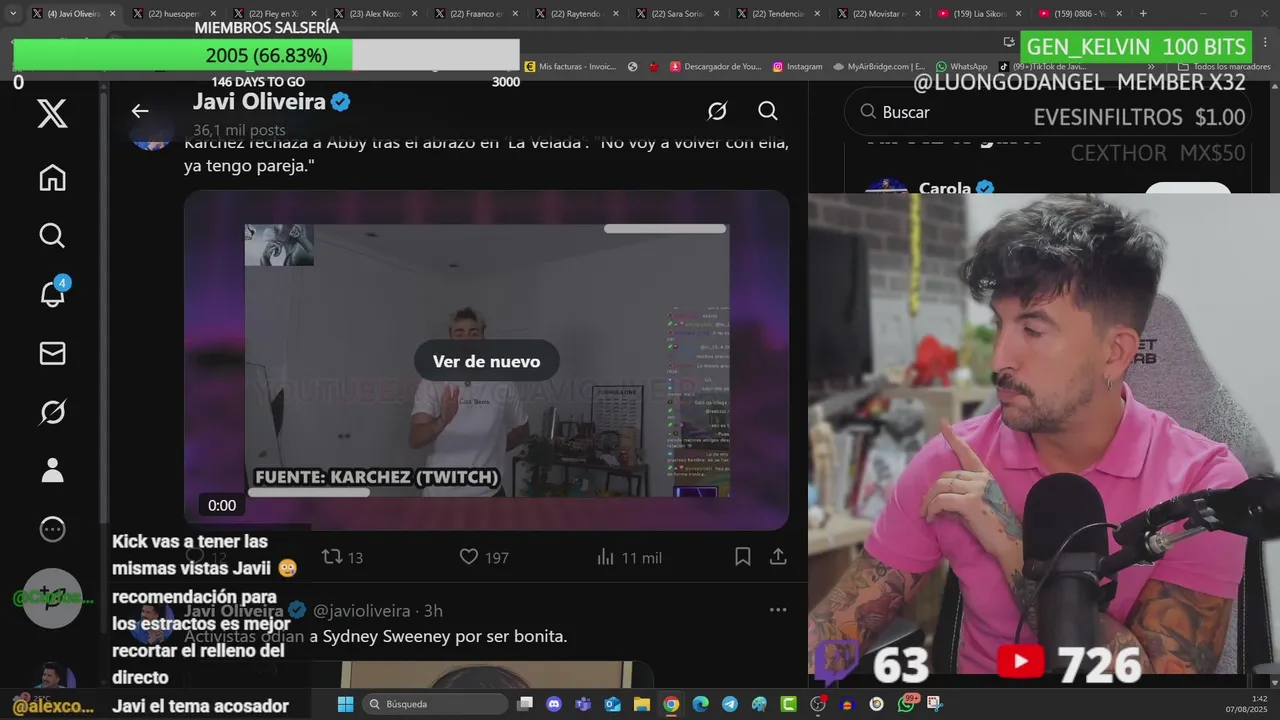The image size is (1280, 720).
Task: Switch to the Fraanco X tab
Action: [x=475, y=14]
